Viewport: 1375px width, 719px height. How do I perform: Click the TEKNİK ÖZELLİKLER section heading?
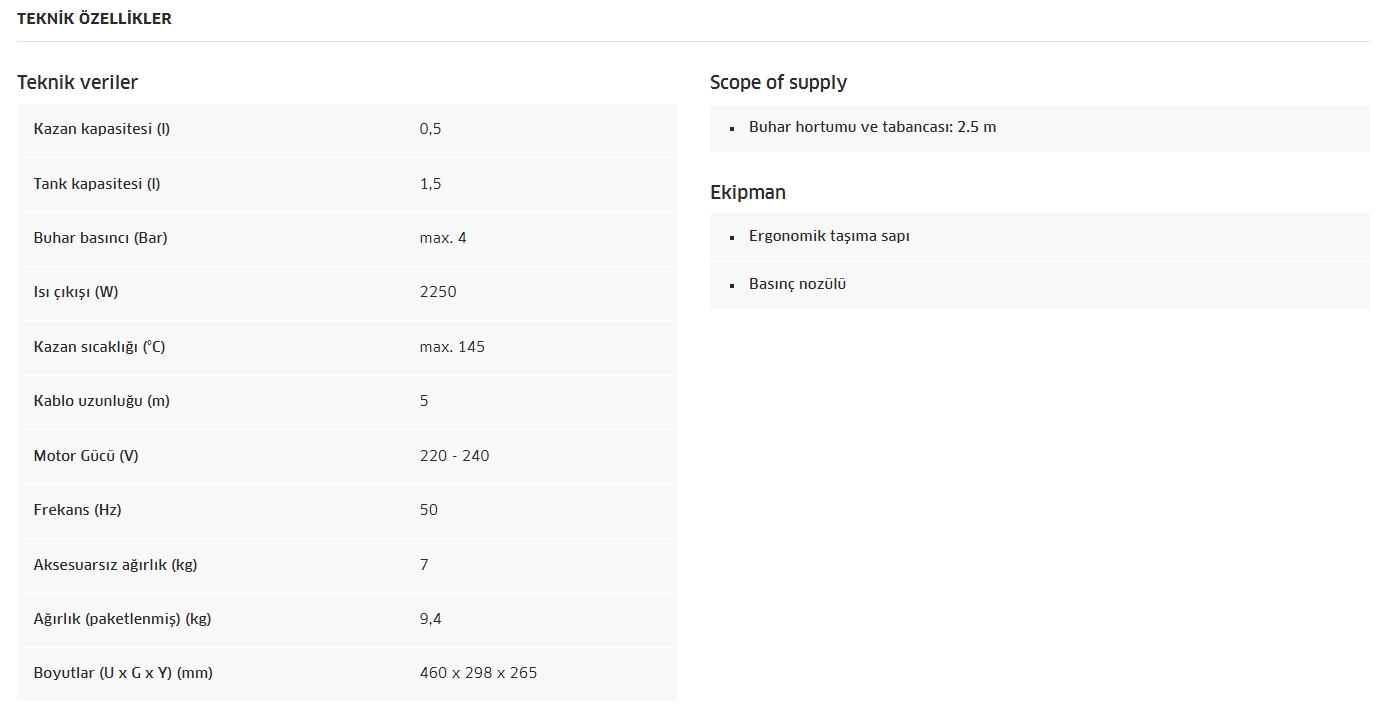point(94,18)
